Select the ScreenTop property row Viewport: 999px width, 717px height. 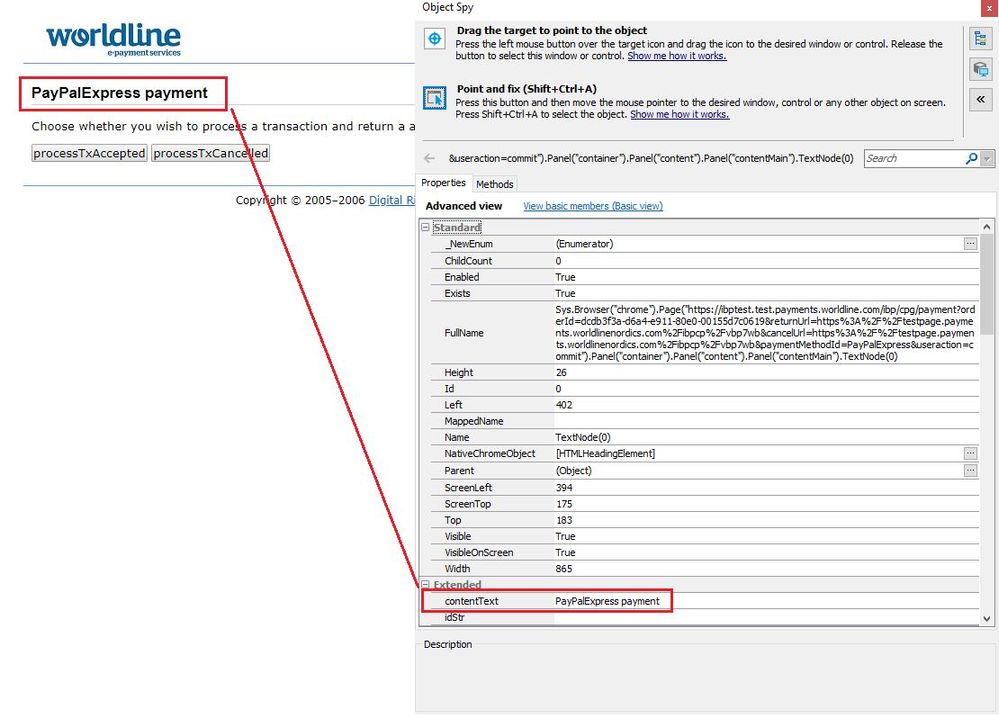[x=704, y=503]
